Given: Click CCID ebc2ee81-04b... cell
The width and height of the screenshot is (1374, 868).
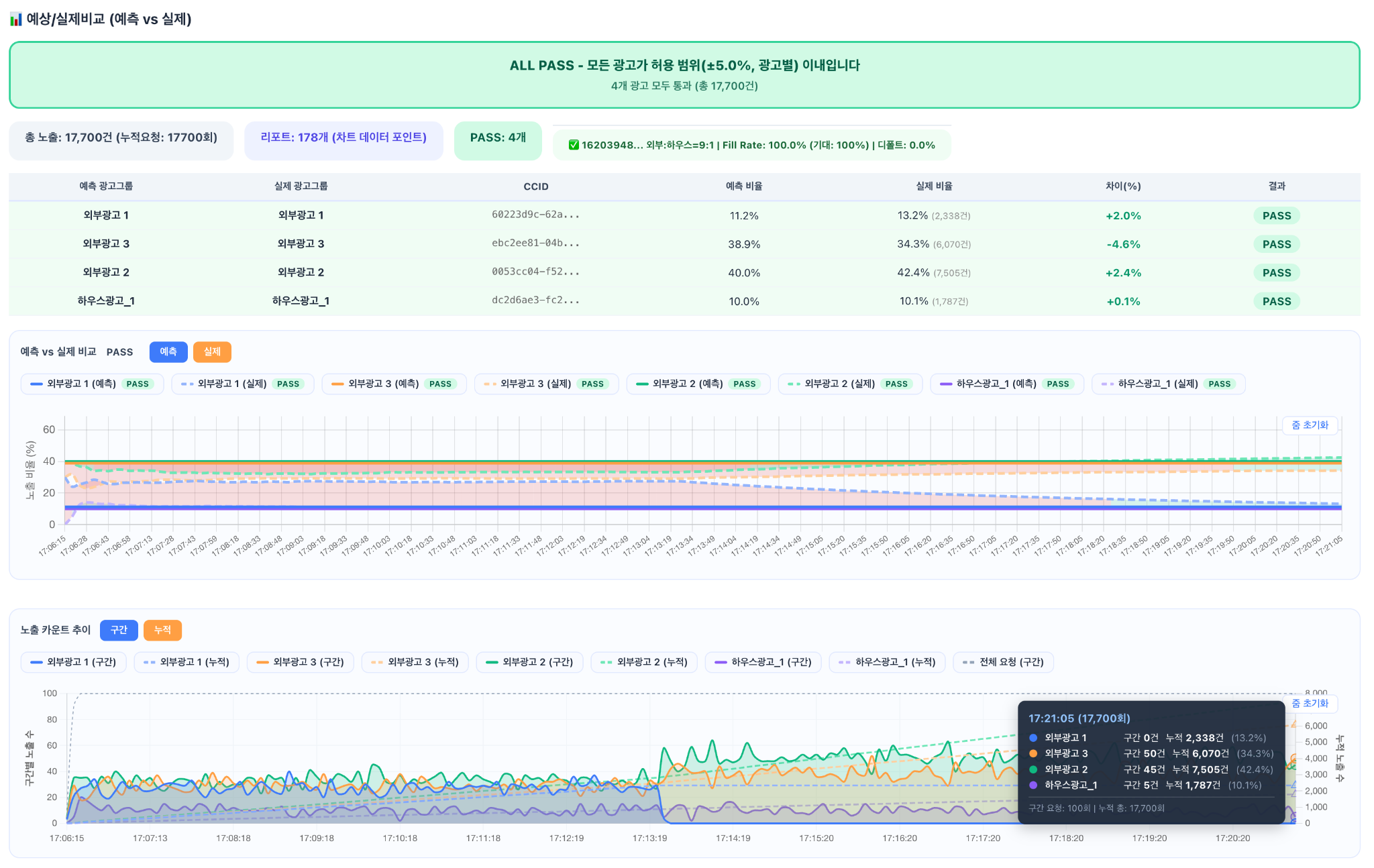Looking at the screenshot, I should click(x=536, y=243).
